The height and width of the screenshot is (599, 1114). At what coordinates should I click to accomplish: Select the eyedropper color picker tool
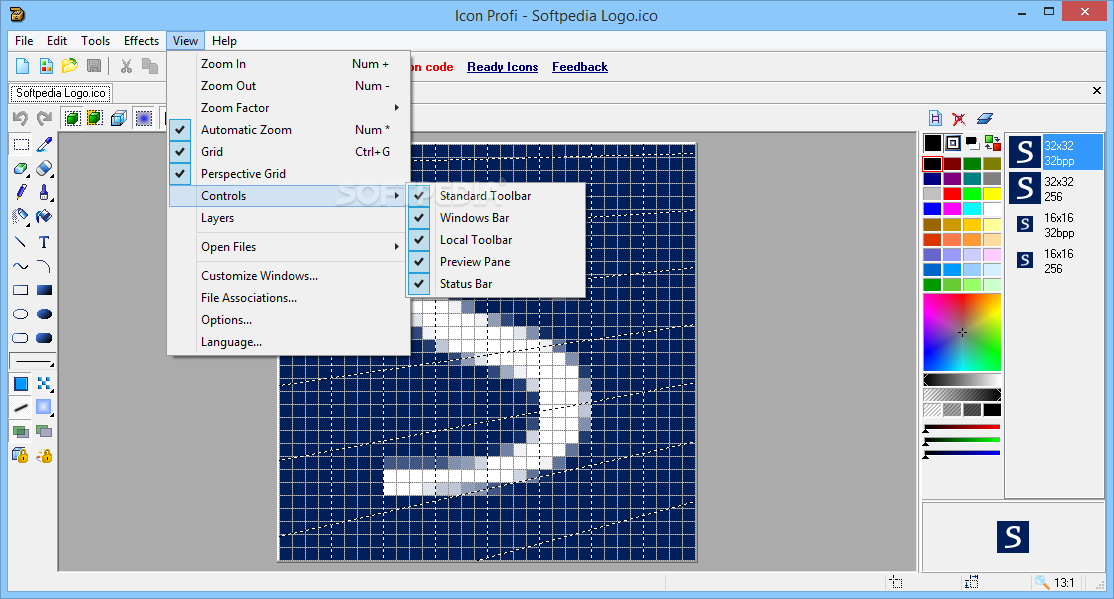click(44, 145)
